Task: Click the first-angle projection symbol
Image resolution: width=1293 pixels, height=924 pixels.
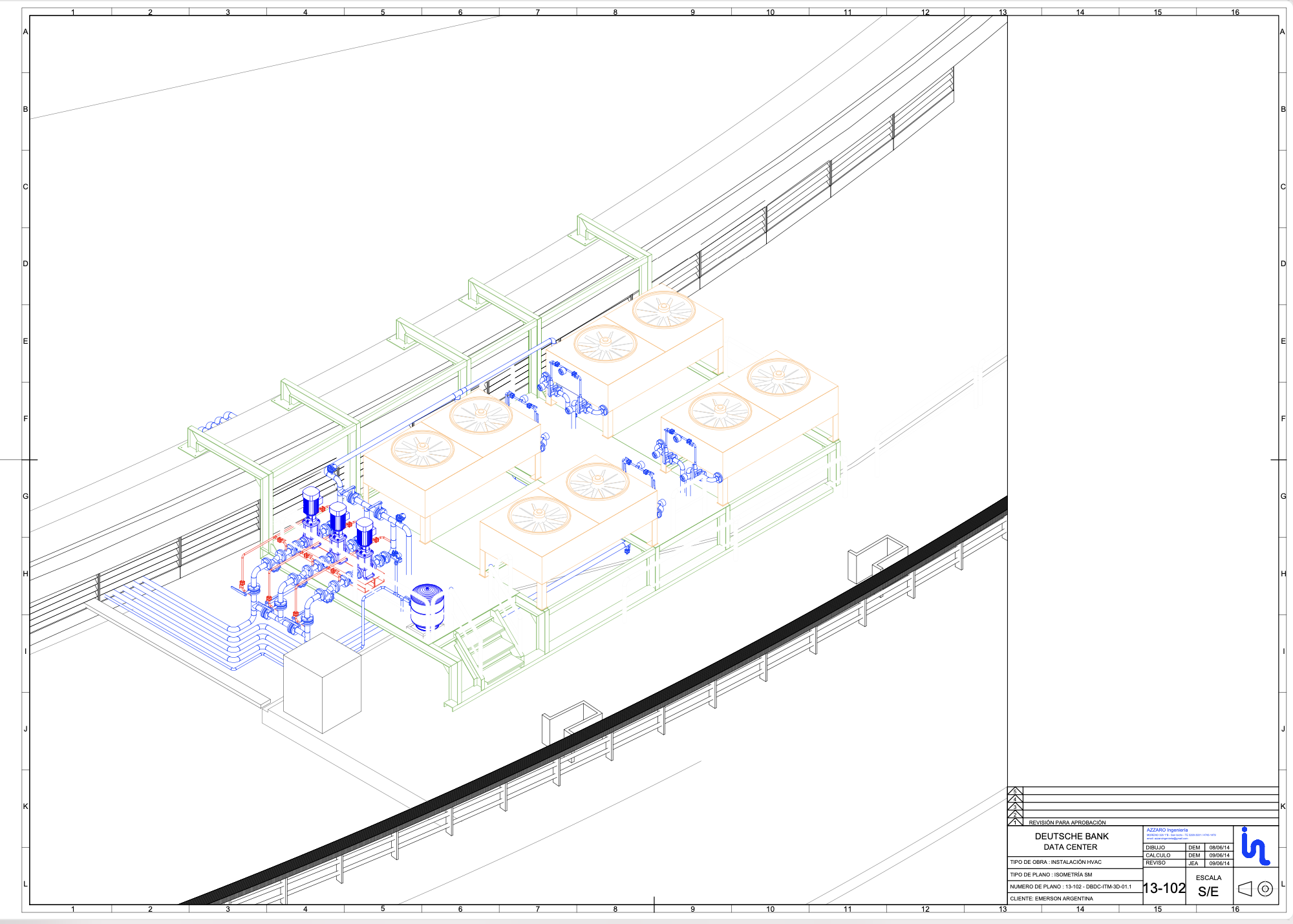Action: coord(1256,888)
